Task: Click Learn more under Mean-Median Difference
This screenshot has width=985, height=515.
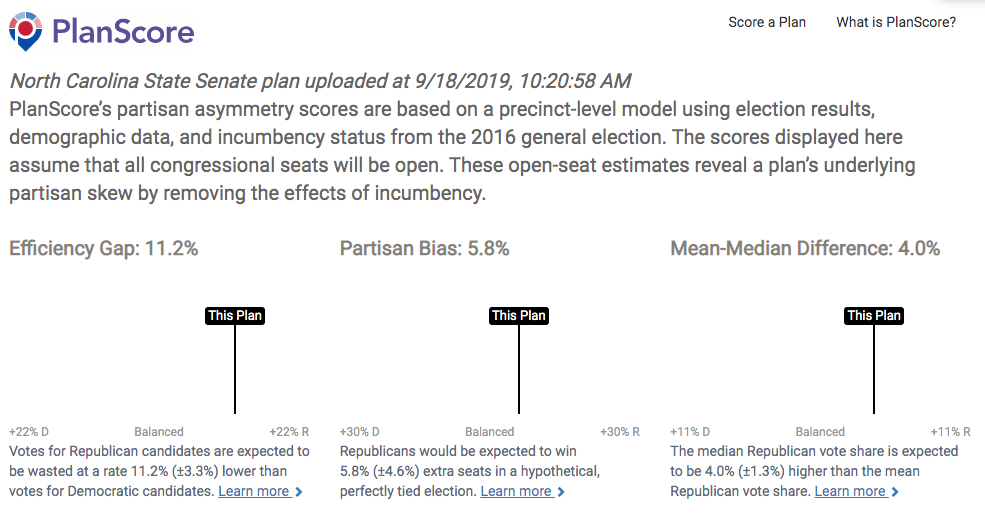Action: pos(850,491)
